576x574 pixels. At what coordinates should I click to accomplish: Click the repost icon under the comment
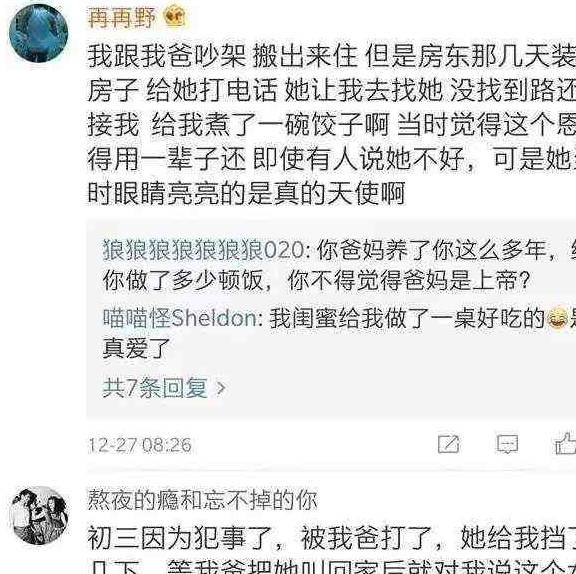(x=449, y=444)
